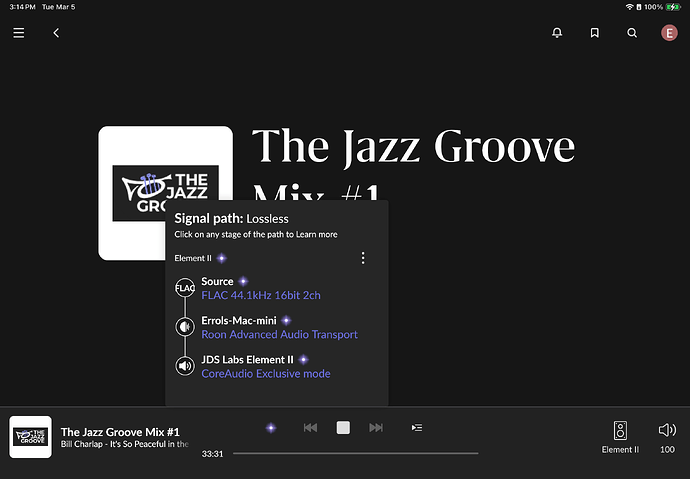Click the large Jazz Groove station artwork
This screenshot has width=690, height=479.
[165, 193]
